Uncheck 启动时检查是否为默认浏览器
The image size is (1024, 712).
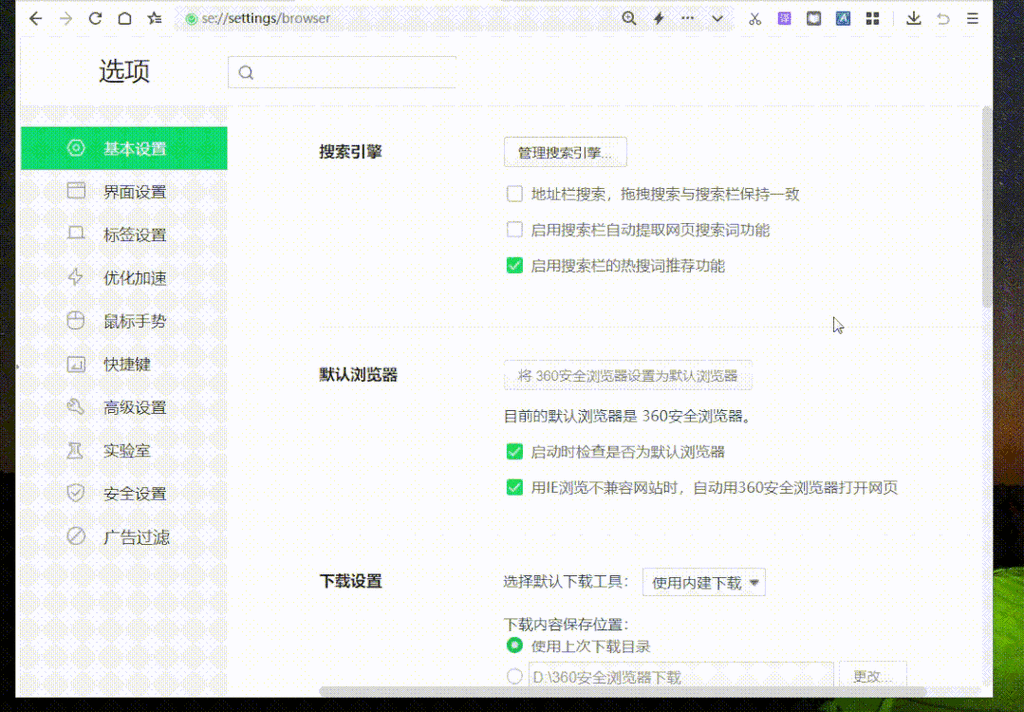pos(515,451)
